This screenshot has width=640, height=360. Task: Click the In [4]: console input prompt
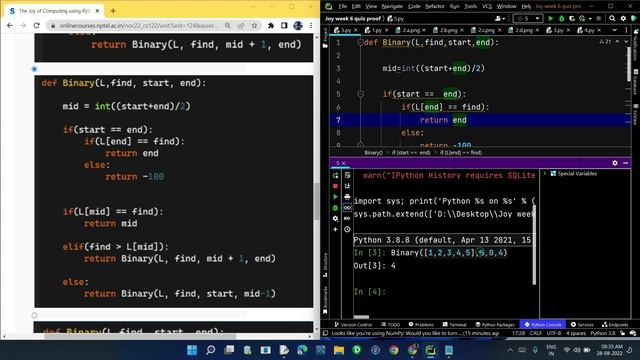click(x=369, y=291)
